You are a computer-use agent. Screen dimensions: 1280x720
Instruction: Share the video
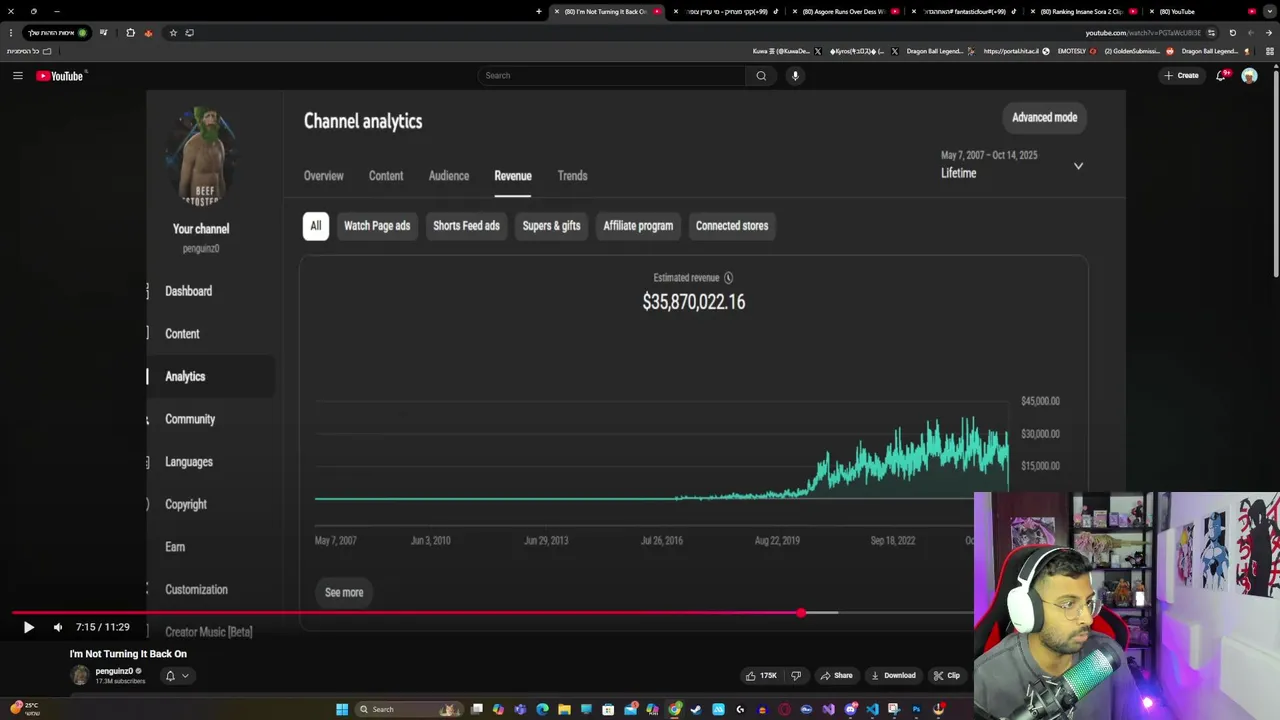[836, 676]
